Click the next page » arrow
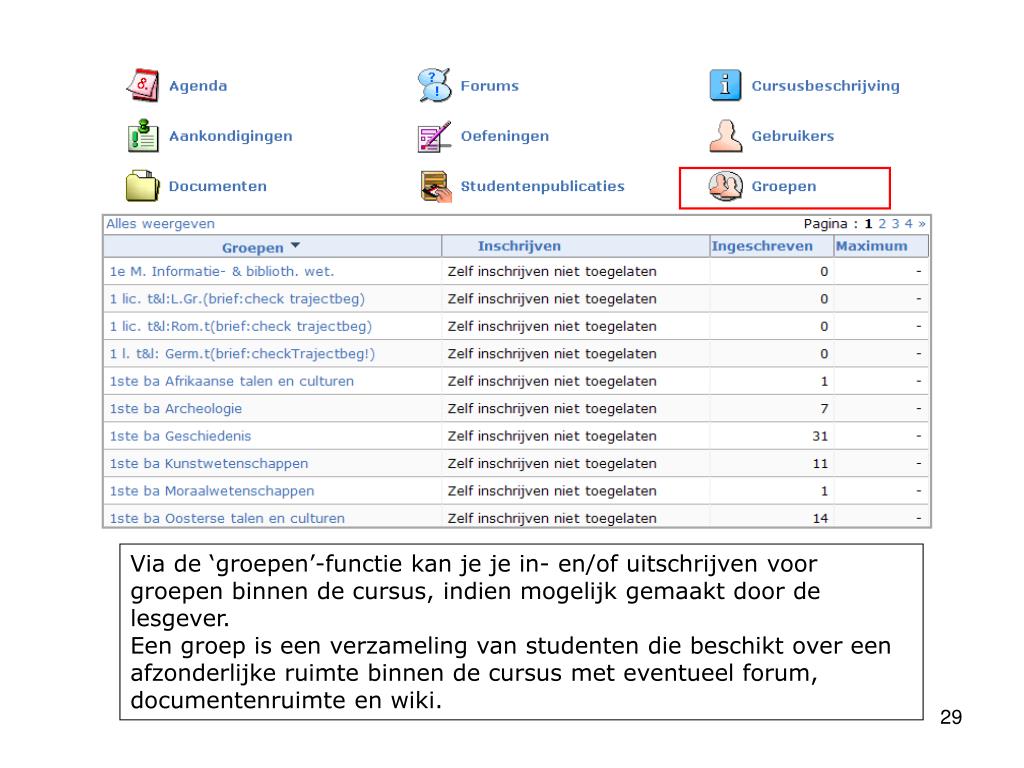Image resolution: width=1024 pixels, height=768 pixels. [921, 224]
